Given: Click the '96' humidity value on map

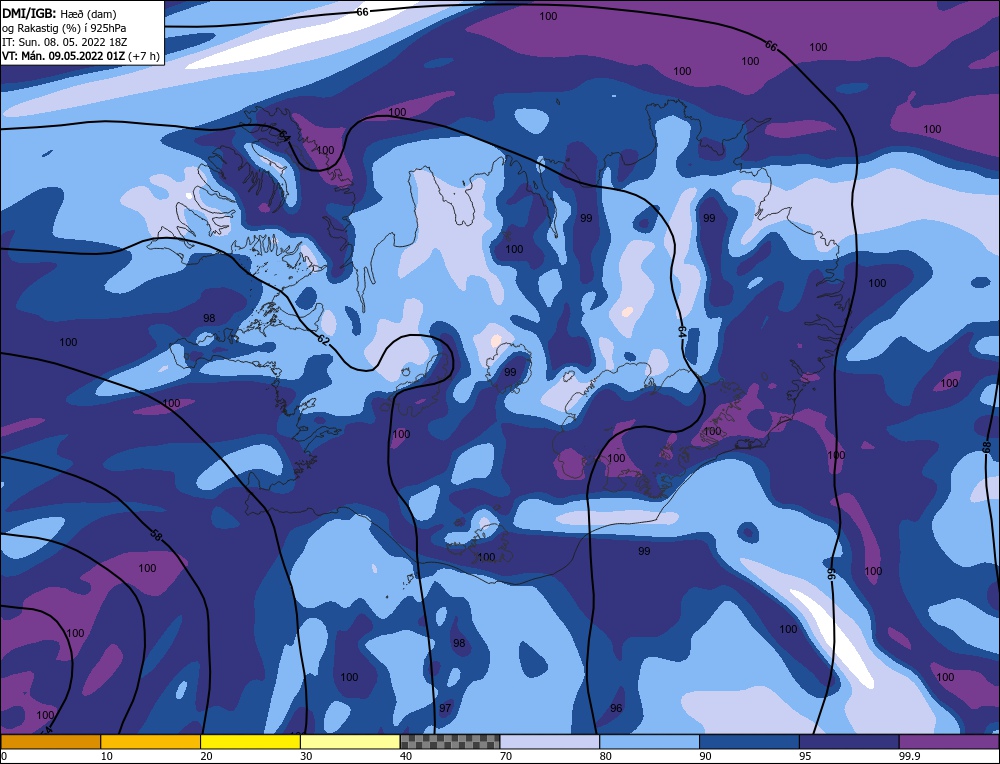Looking at the screenshot, I should click(615, 708).
